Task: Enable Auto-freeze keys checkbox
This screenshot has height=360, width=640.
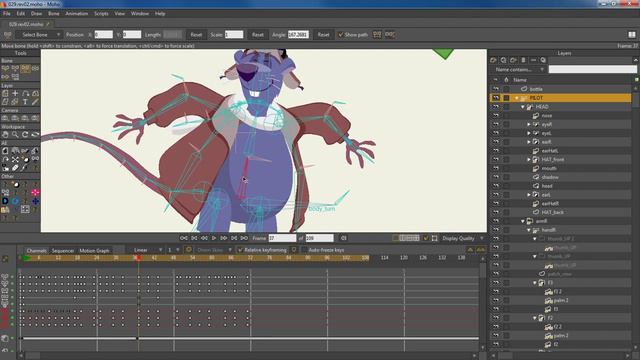Action: coord(304,250)
